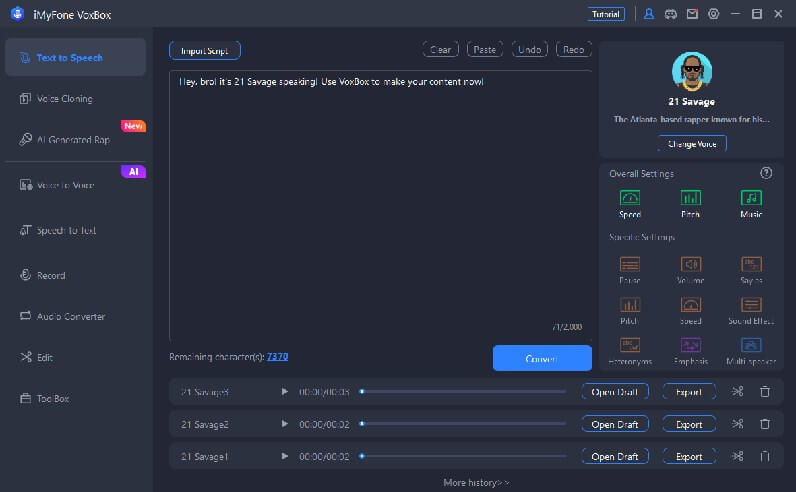
Task: Click the 21 Savage voice avatar
Action: pos(691,72)
